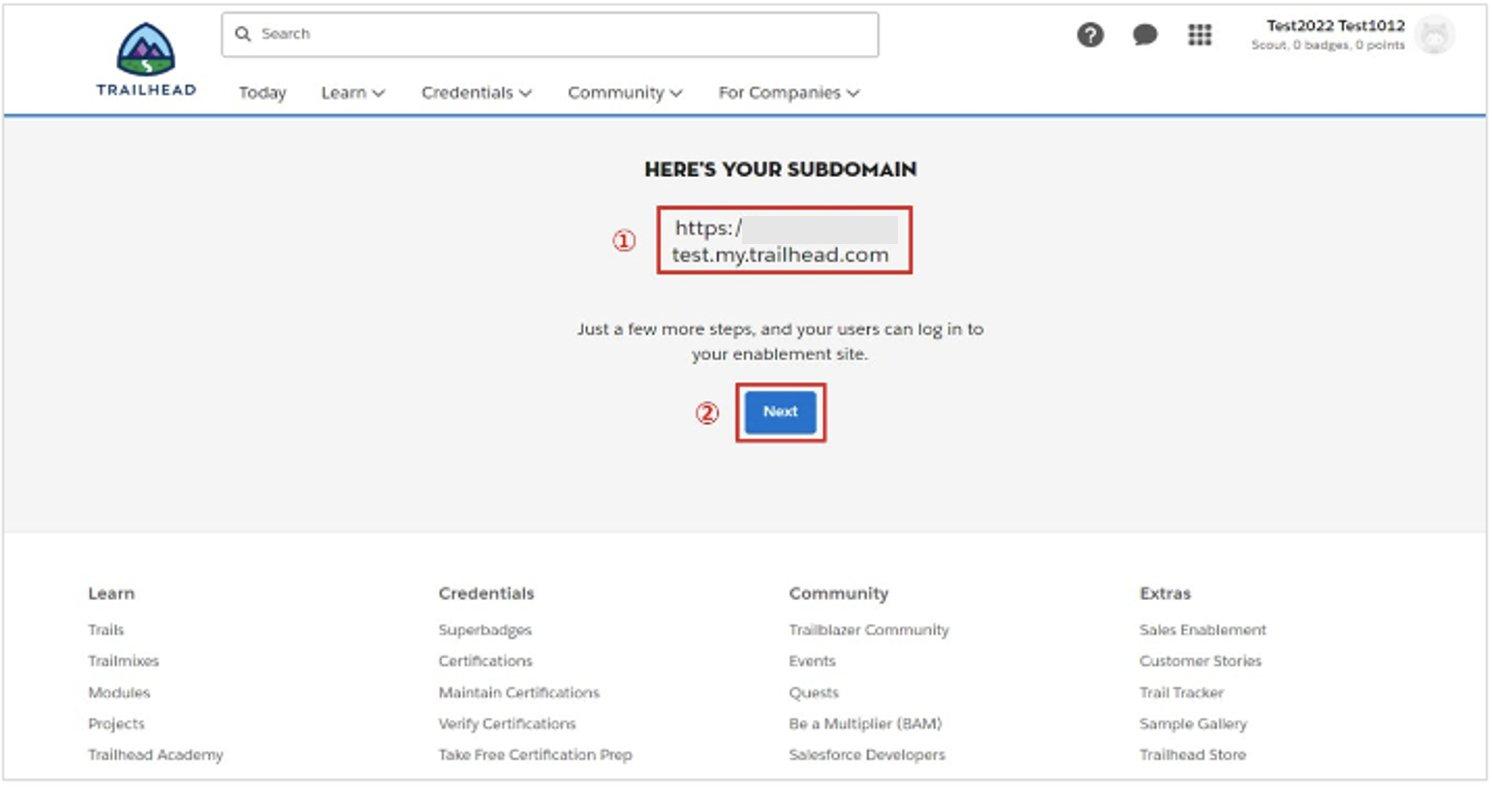
Task: Expand the Community dropdown menu
Action: tap(625, 92)
